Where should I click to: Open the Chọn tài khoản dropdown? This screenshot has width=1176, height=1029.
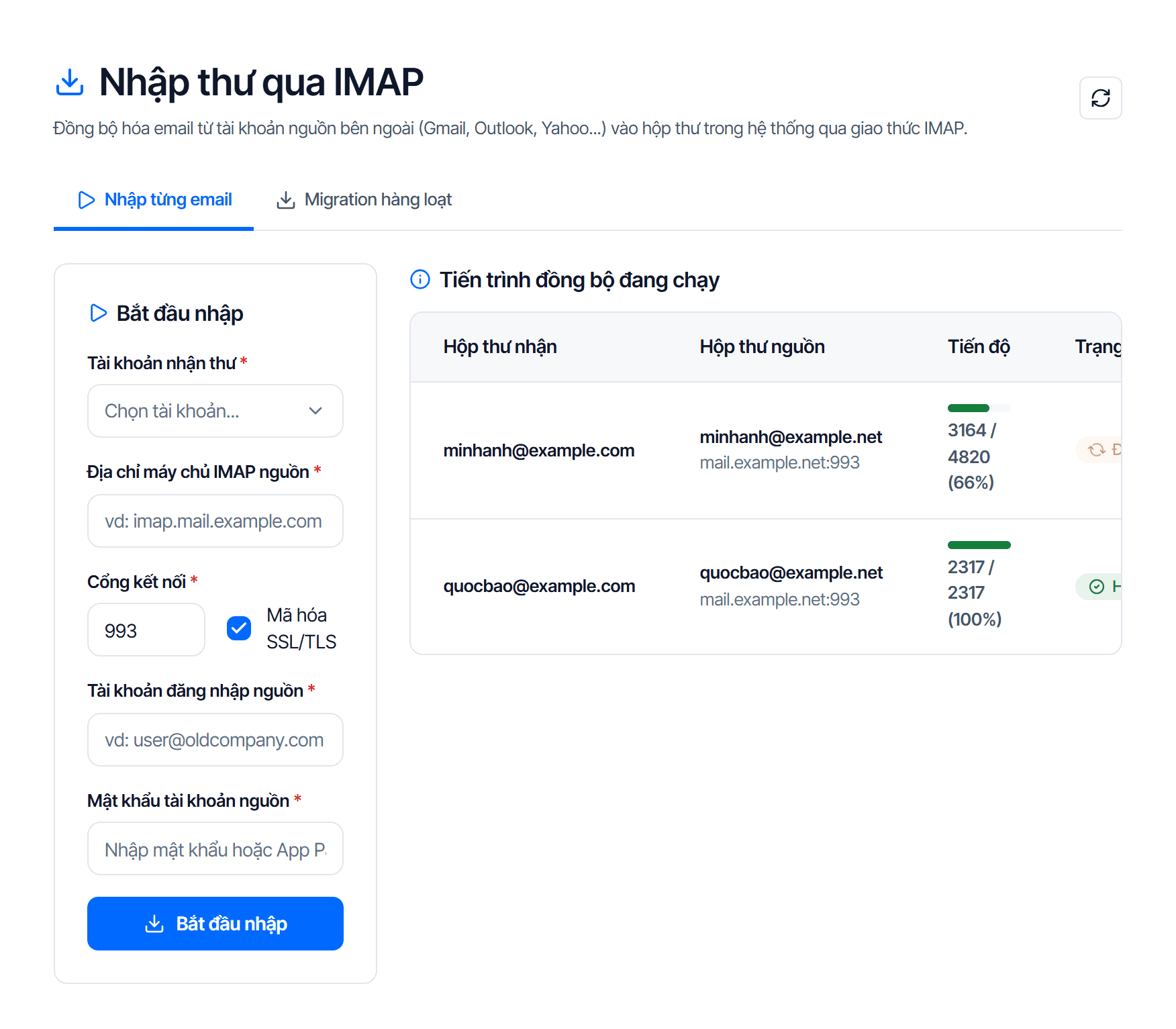point(215,411)
